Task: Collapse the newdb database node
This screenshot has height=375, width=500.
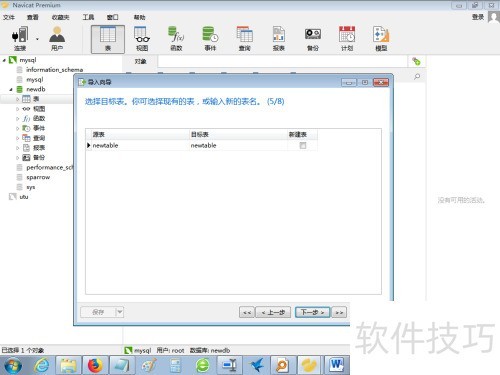Action: 11,89
